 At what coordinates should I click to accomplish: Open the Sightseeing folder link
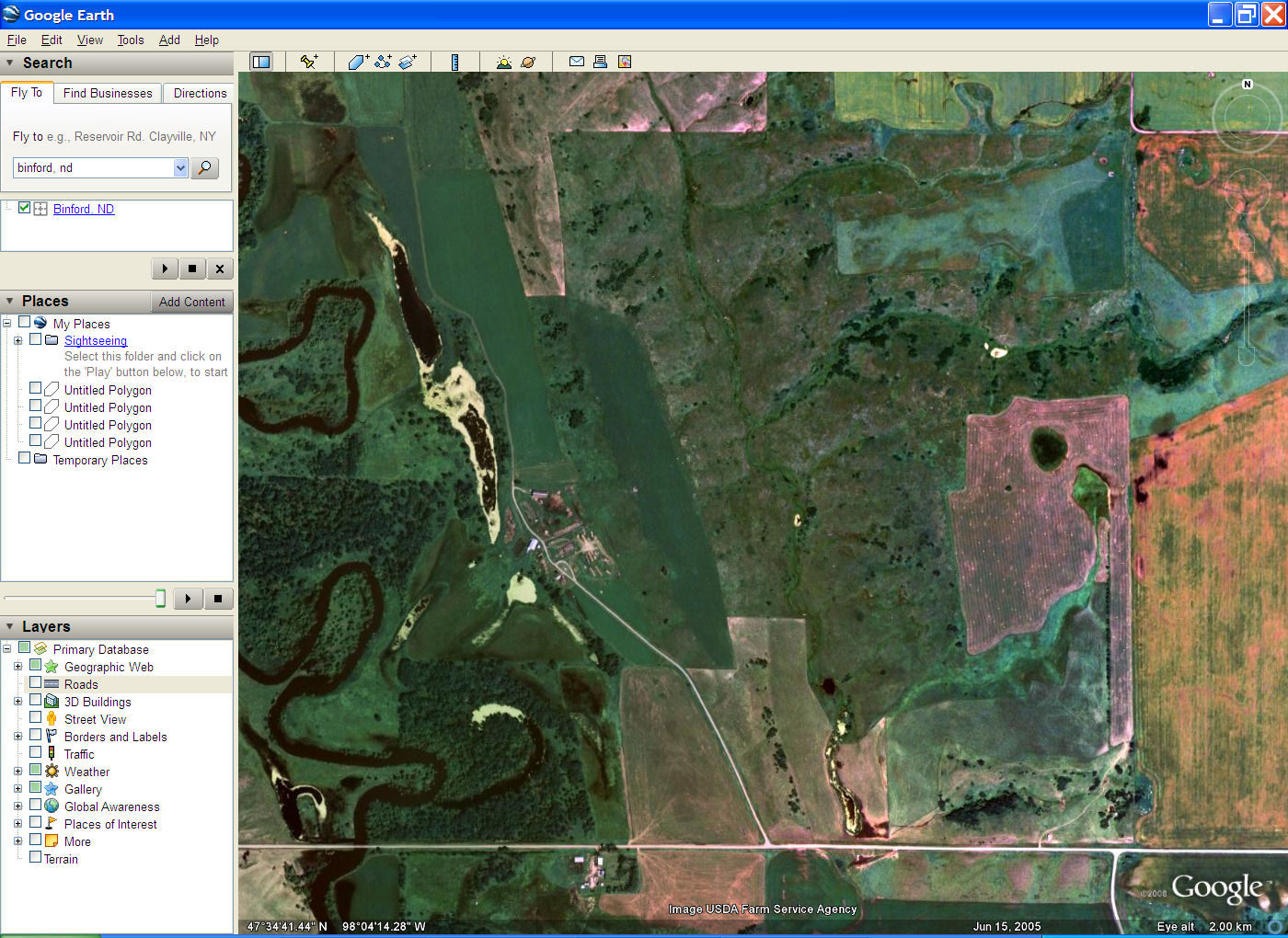pyautogui.click(x=96, y=340)
